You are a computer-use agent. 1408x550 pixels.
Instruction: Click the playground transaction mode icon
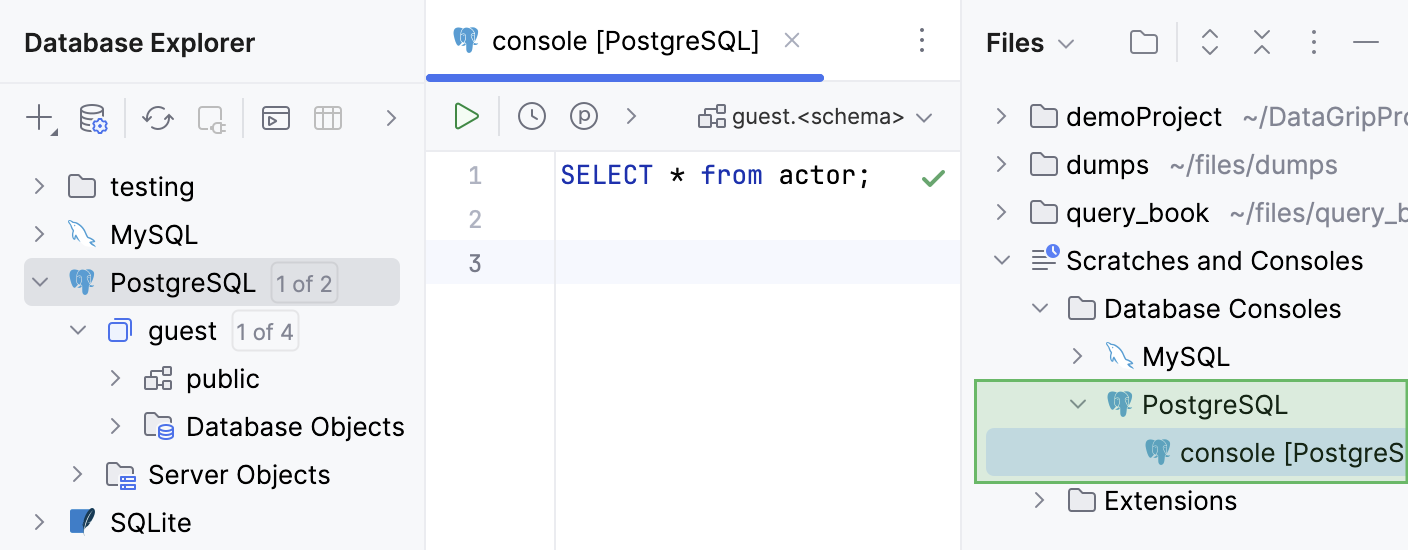584,117
